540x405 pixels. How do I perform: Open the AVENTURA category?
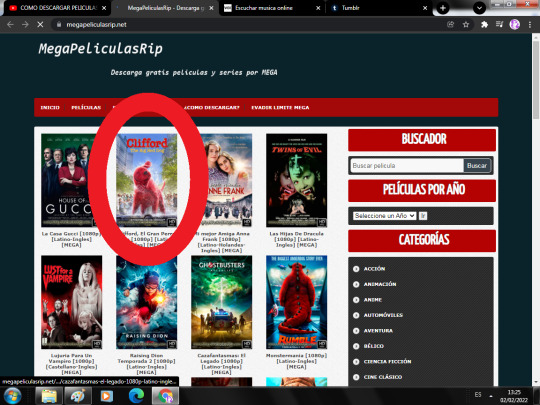(x=378, y=331)
